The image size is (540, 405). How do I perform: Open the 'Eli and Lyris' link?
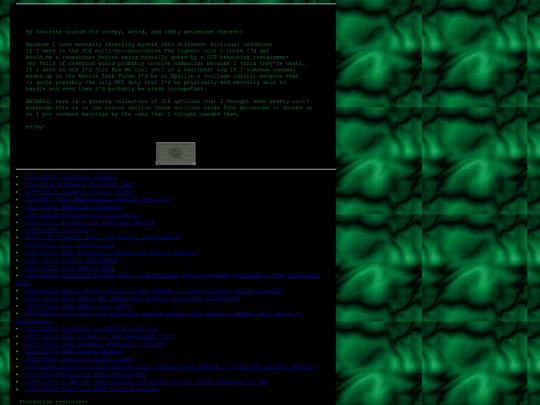point(69,245)
